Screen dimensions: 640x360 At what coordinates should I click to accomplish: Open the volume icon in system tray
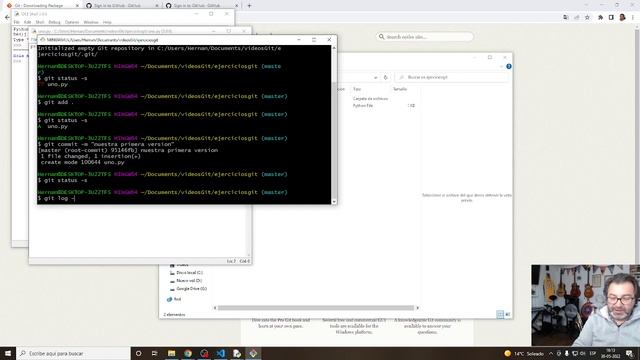582,353
